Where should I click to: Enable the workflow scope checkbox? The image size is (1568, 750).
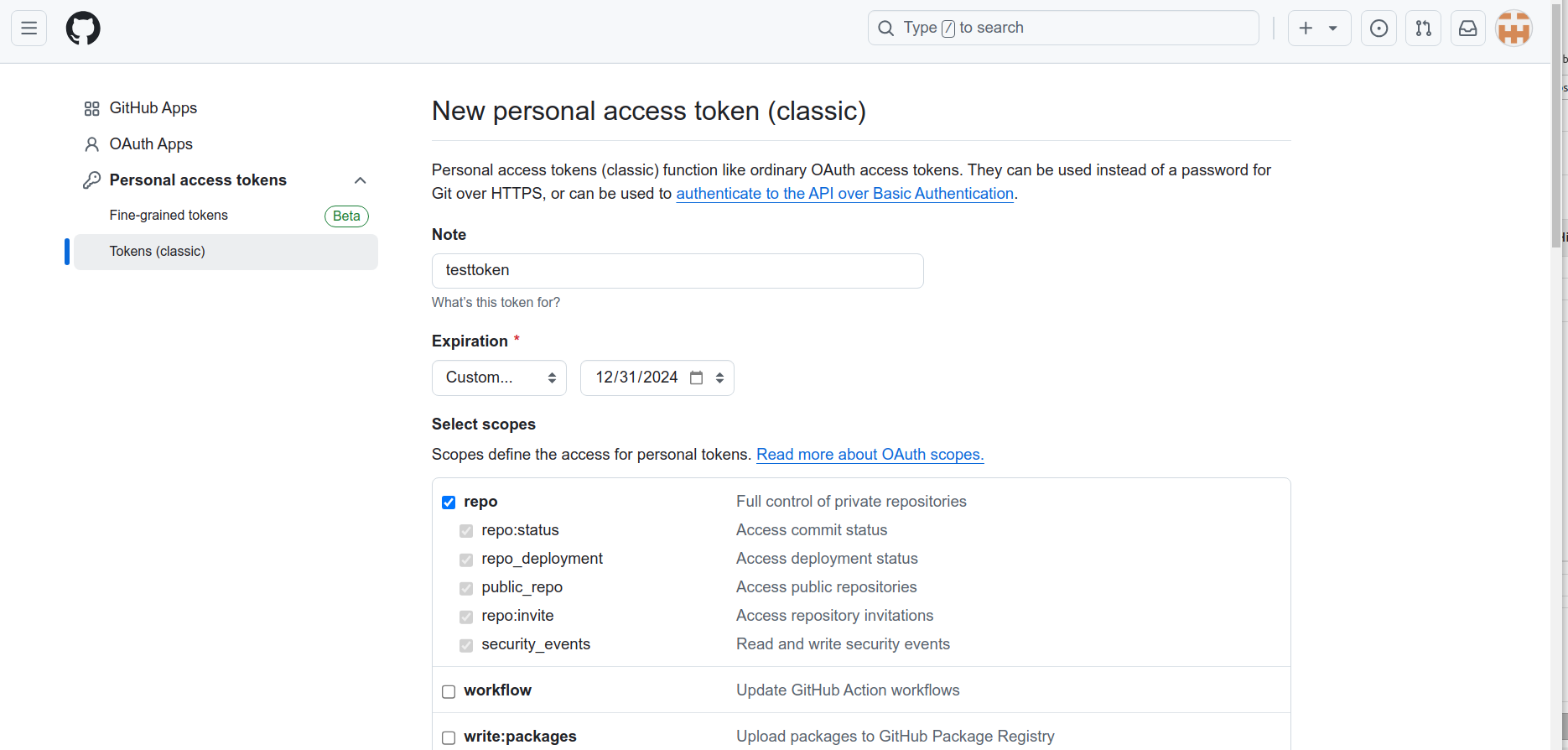(x=449, y=691)
